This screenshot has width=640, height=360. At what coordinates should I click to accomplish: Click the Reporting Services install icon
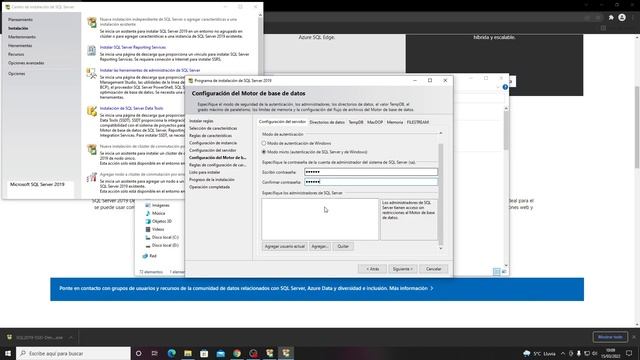92,50
